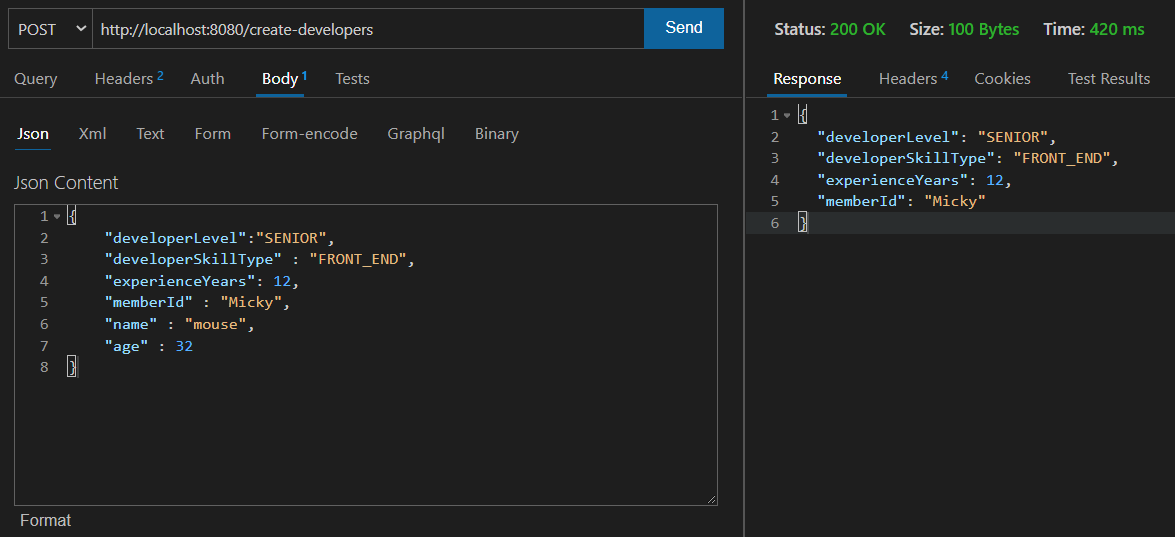Open the request Headers tab
This screenshot has height=537, width=1175.
coord(129,79)
